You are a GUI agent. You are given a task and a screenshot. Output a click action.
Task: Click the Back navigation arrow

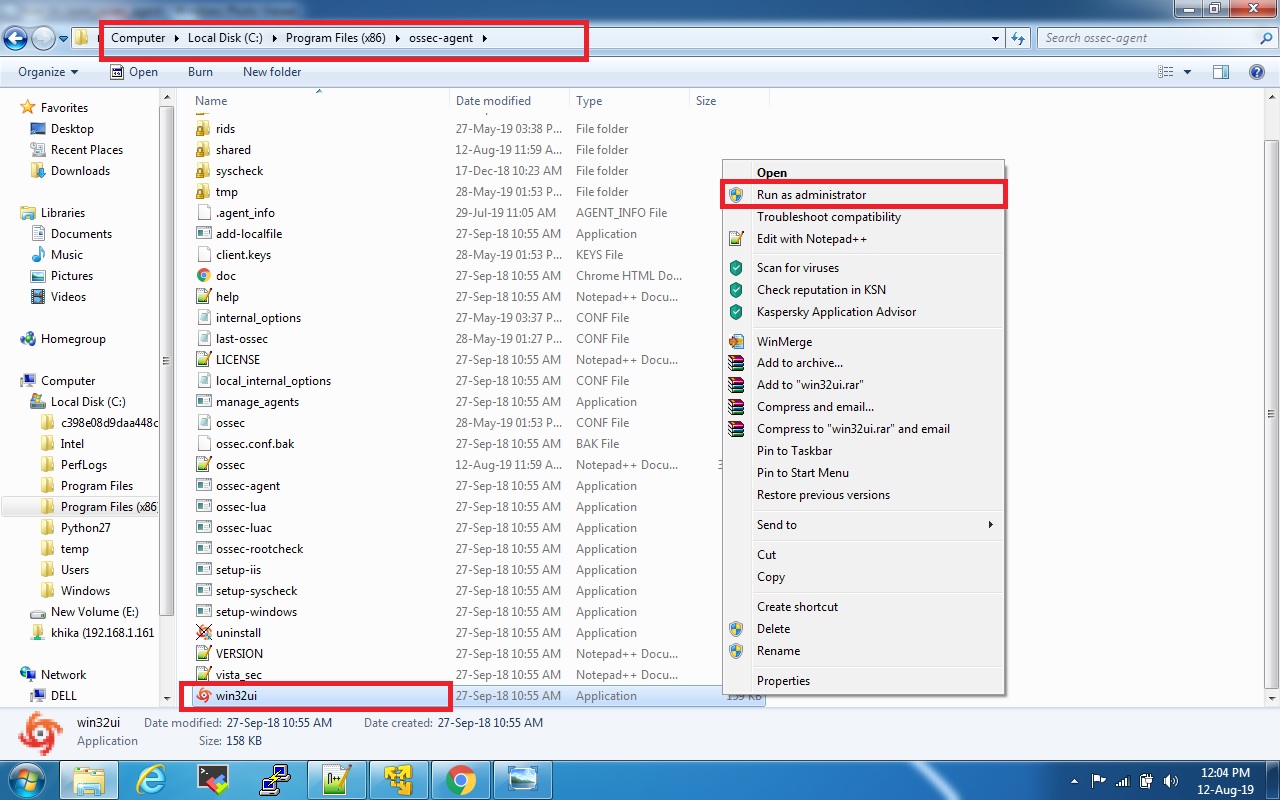[x=15, y=39]
